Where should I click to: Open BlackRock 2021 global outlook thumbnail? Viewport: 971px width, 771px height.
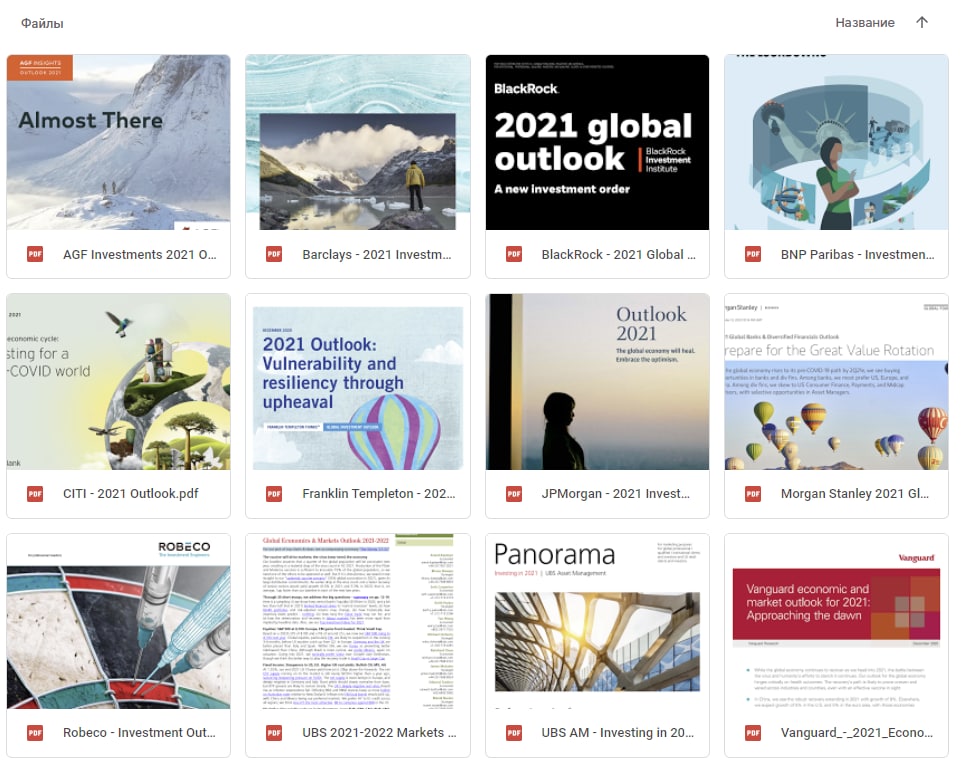(598, 142)
